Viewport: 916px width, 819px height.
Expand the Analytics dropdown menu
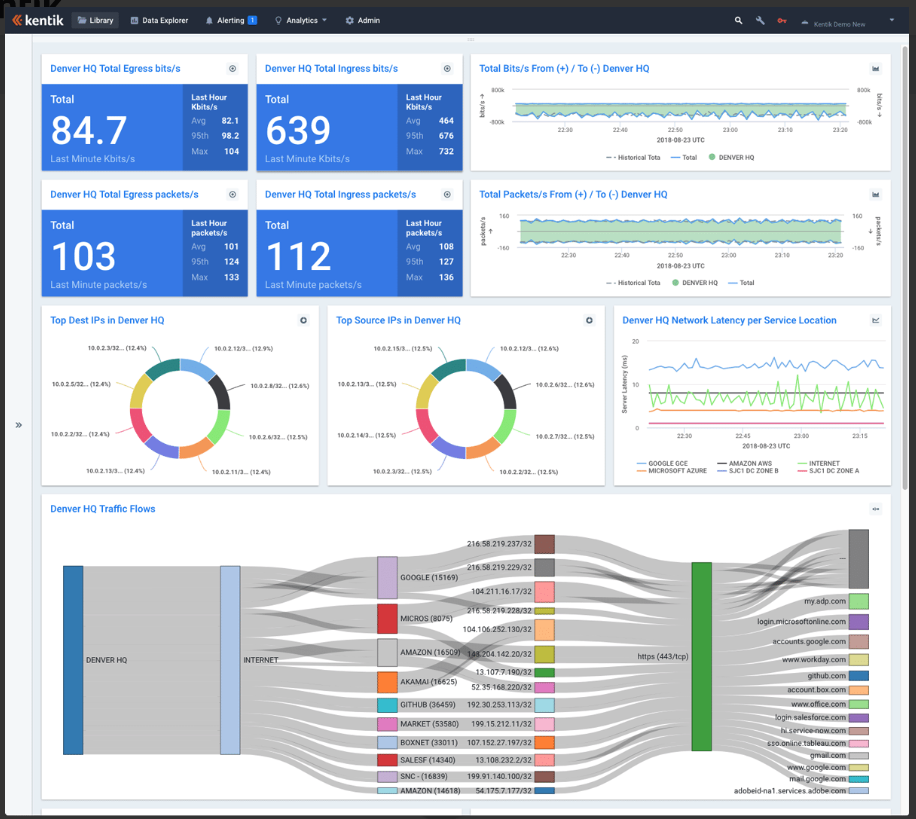pos(302,20)
